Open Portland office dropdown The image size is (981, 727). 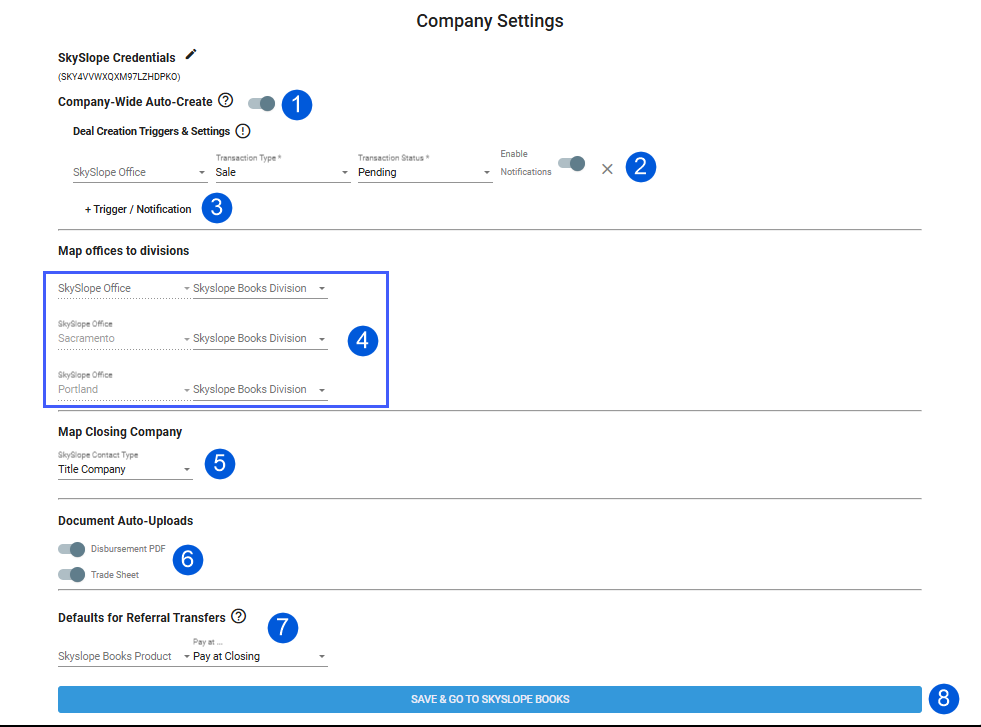click(124, 384)
